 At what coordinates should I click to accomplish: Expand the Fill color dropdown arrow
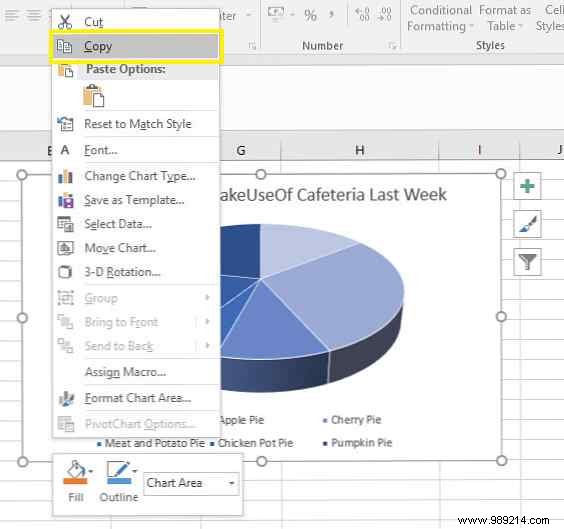[x=91, y=471]
